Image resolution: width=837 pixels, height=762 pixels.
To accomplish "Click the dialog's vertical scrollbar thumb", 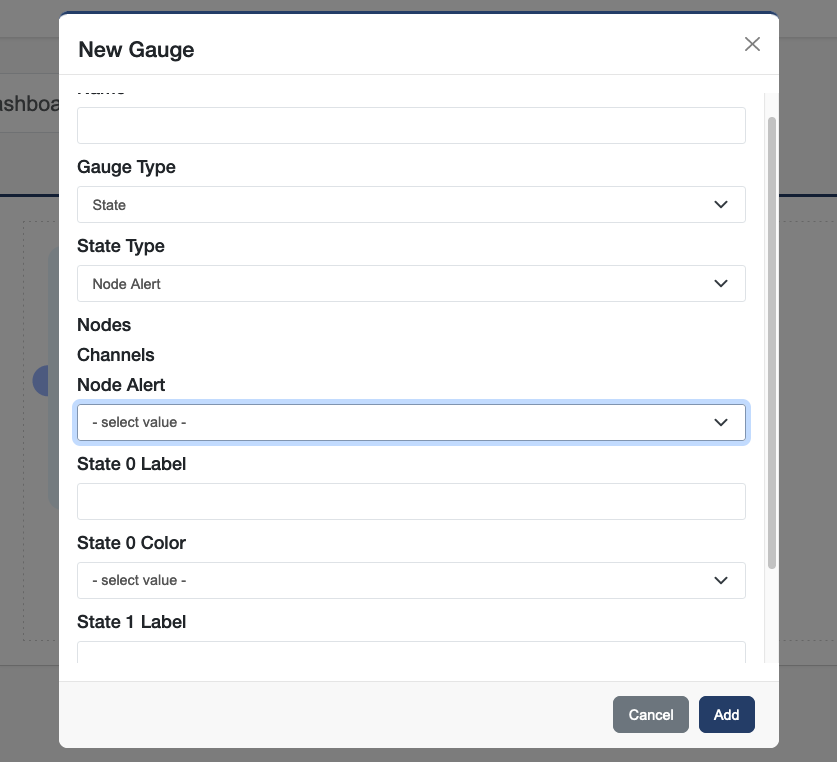I will point(771,340).
